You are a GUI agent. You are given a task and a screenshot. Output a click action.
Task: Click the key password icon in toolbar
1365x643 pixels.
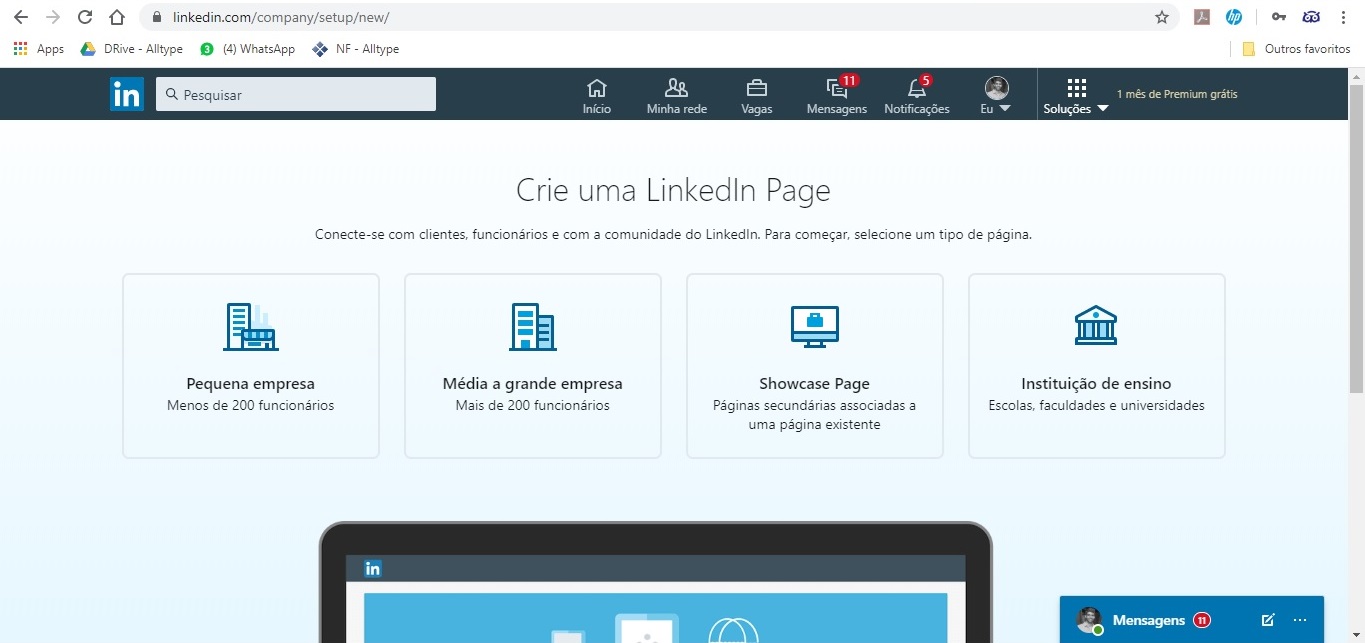coord(1278,17)
